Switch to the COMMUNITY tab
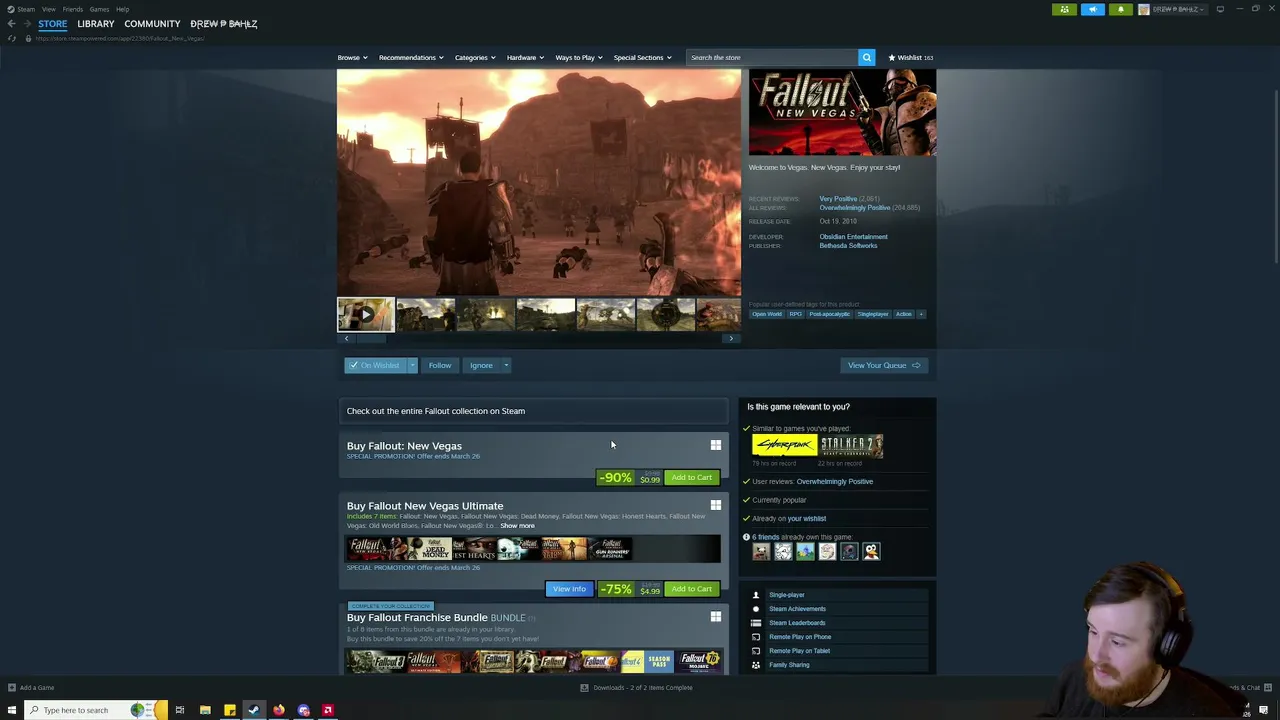1280x720 pixels. click(x=152, y=23)
